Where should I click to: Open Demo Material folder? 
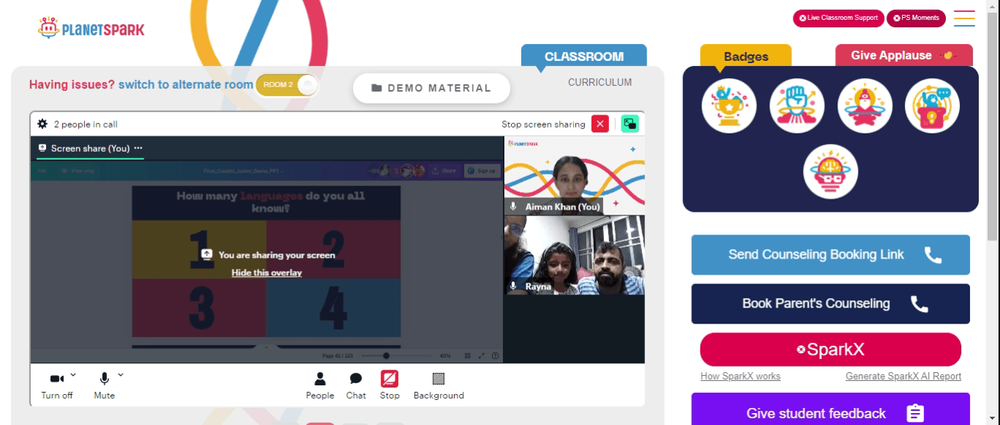[x=431, y=88]
